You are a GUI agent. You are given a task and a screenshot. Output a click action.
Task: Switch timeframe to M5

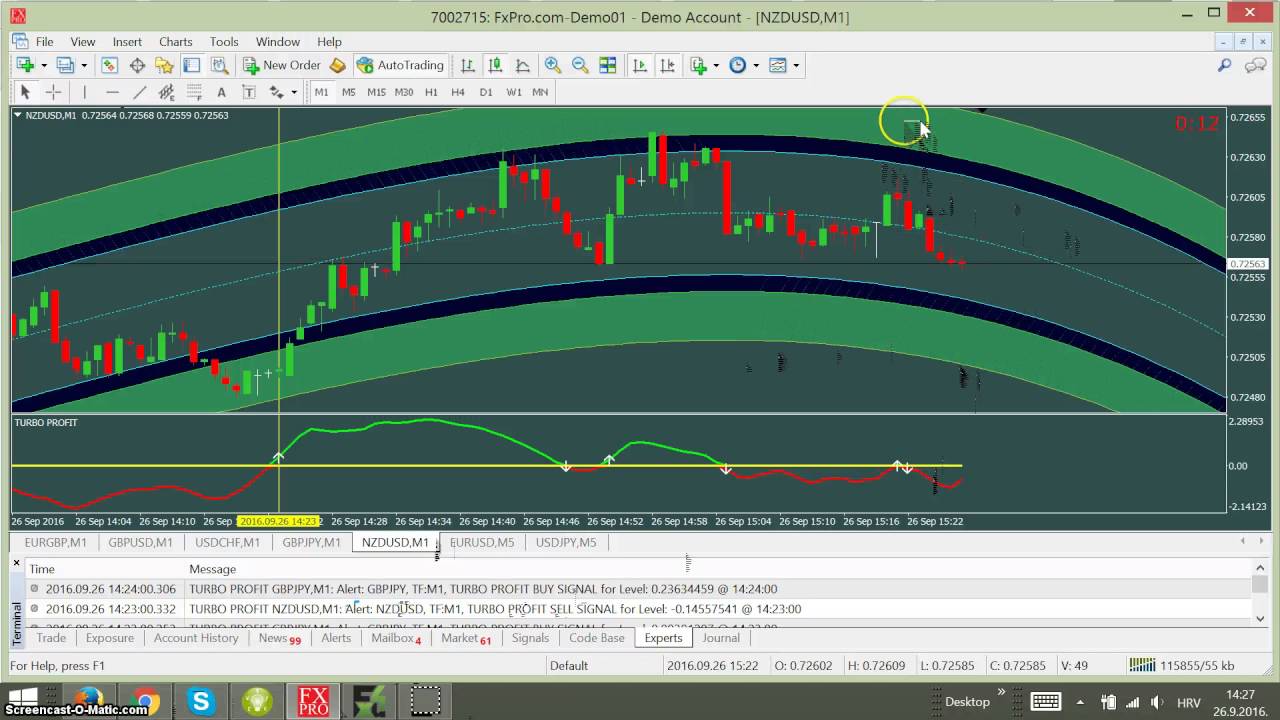(x=348, y=92)
